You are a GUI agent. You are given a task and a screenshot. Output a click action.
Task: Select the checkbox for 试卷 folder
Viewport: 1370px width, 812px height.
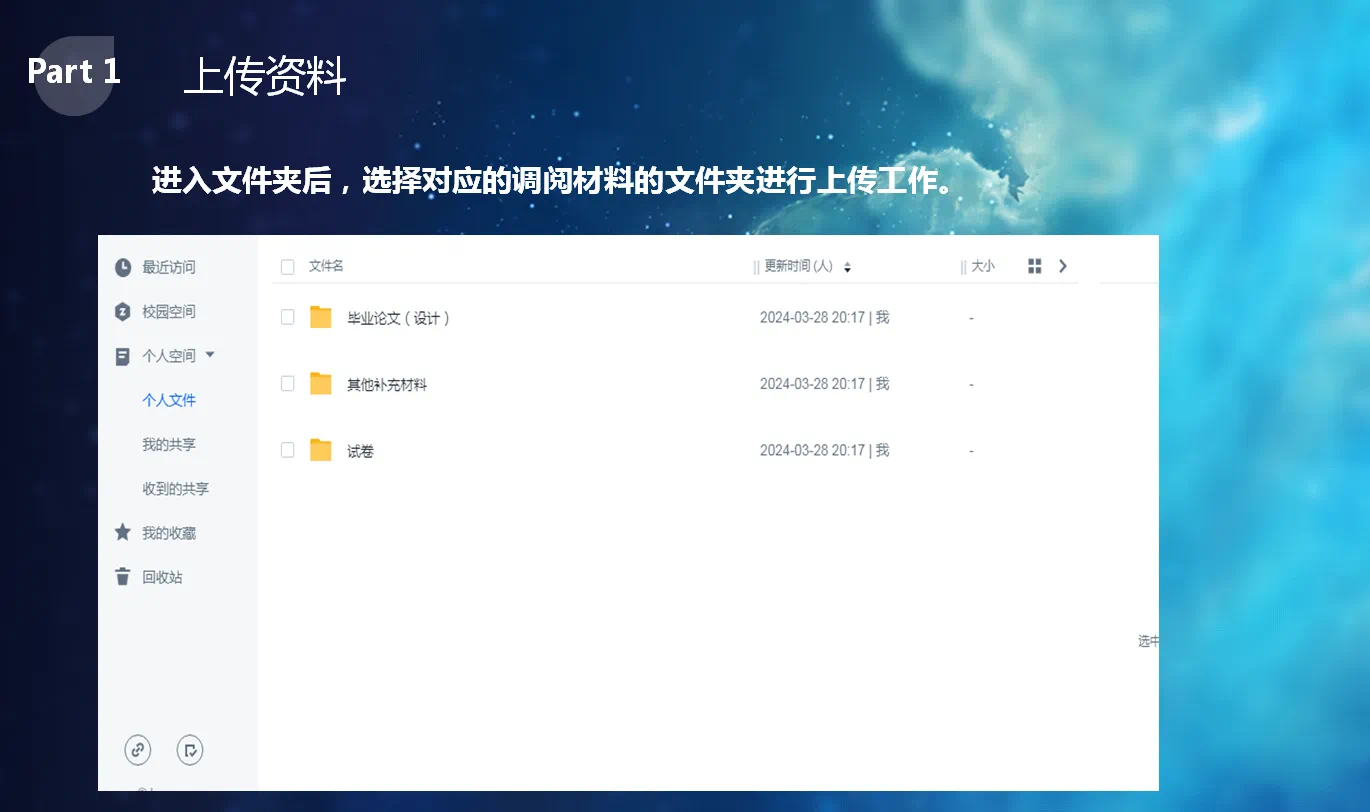point(288,451)
